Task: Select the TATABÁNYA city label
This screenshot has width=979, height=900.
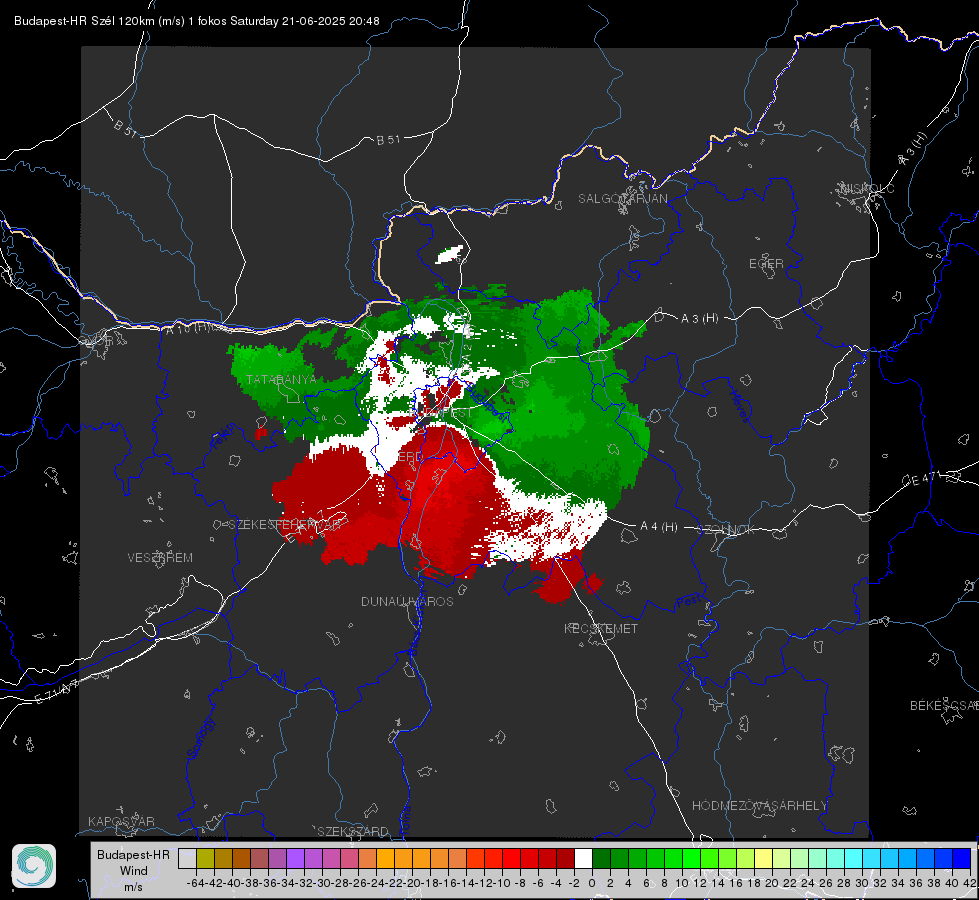Action: coord(281,379)
